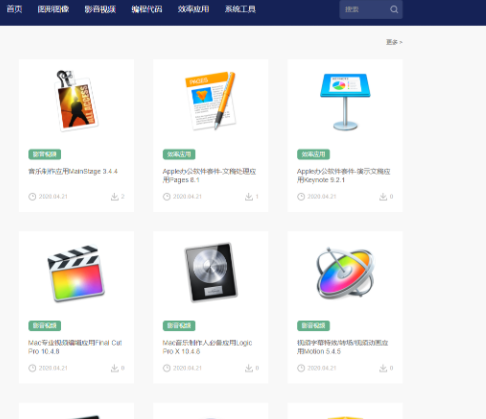Open the Final Cut Pro clapperboard icon
Screen dimensions: 486x419
[76, 274]
